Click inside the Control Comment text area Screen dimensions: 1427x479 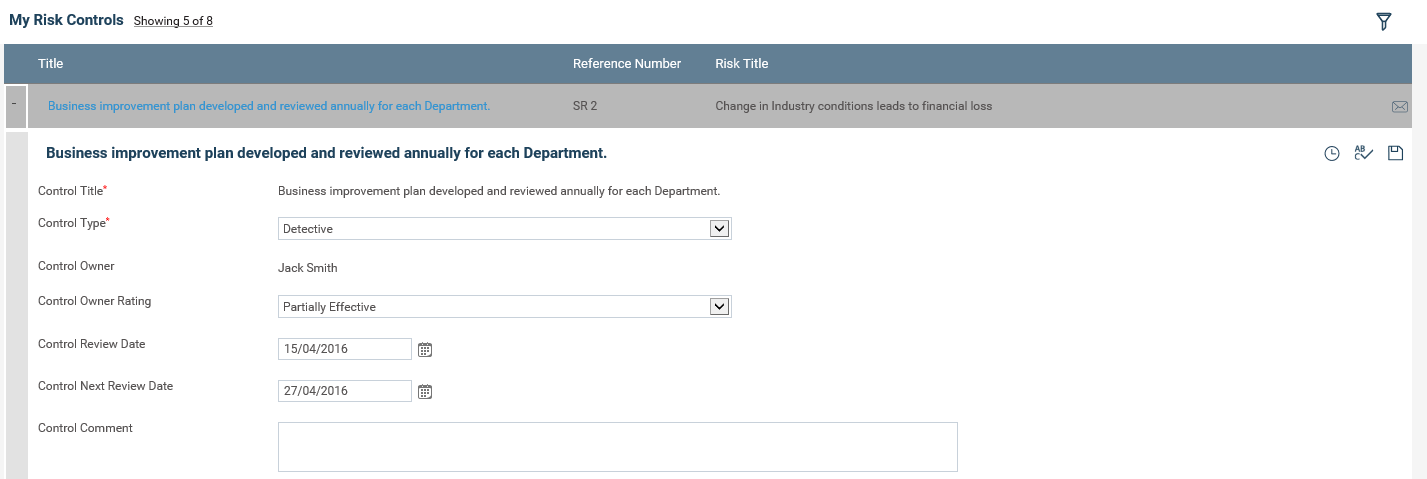(618, 447)
